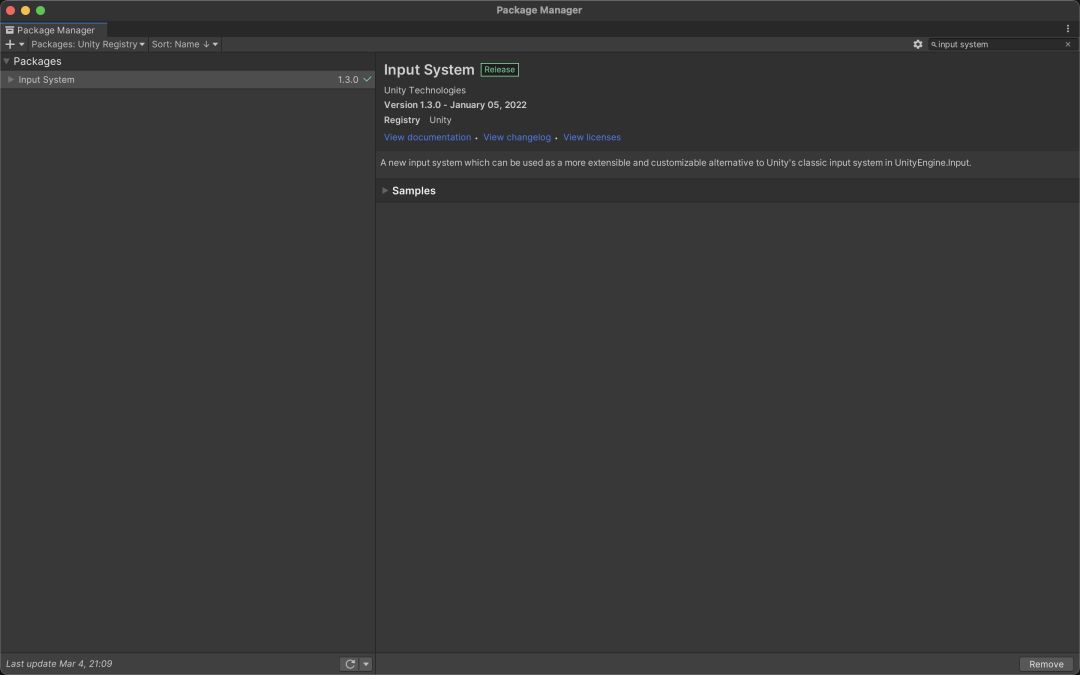Select the Input System package row
1080x675 pixels.
[187, 79]
